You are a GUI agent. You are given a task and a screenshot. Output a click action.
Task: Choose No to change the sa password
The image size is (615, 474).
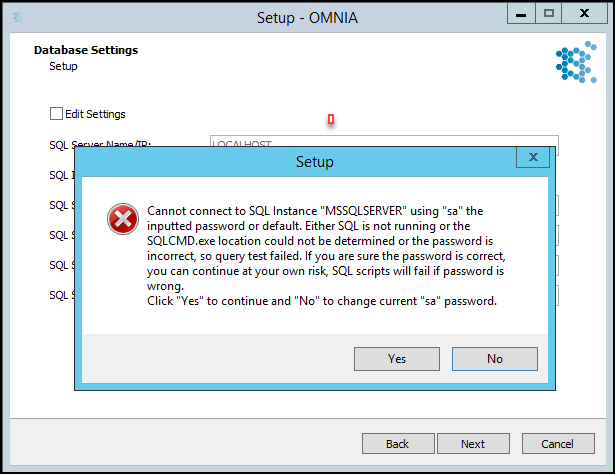tap(495, 359)
